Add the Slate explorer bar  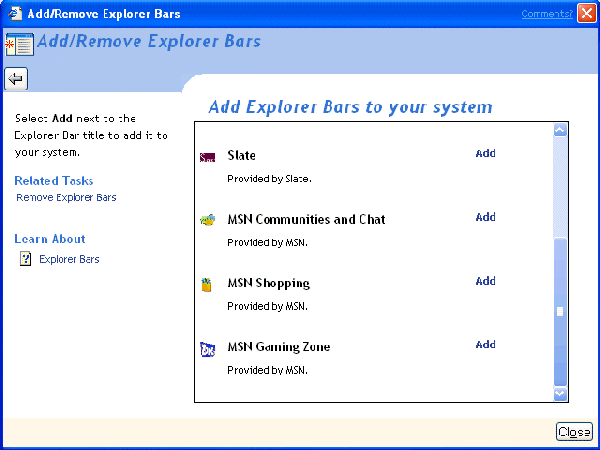coord(485,153)
